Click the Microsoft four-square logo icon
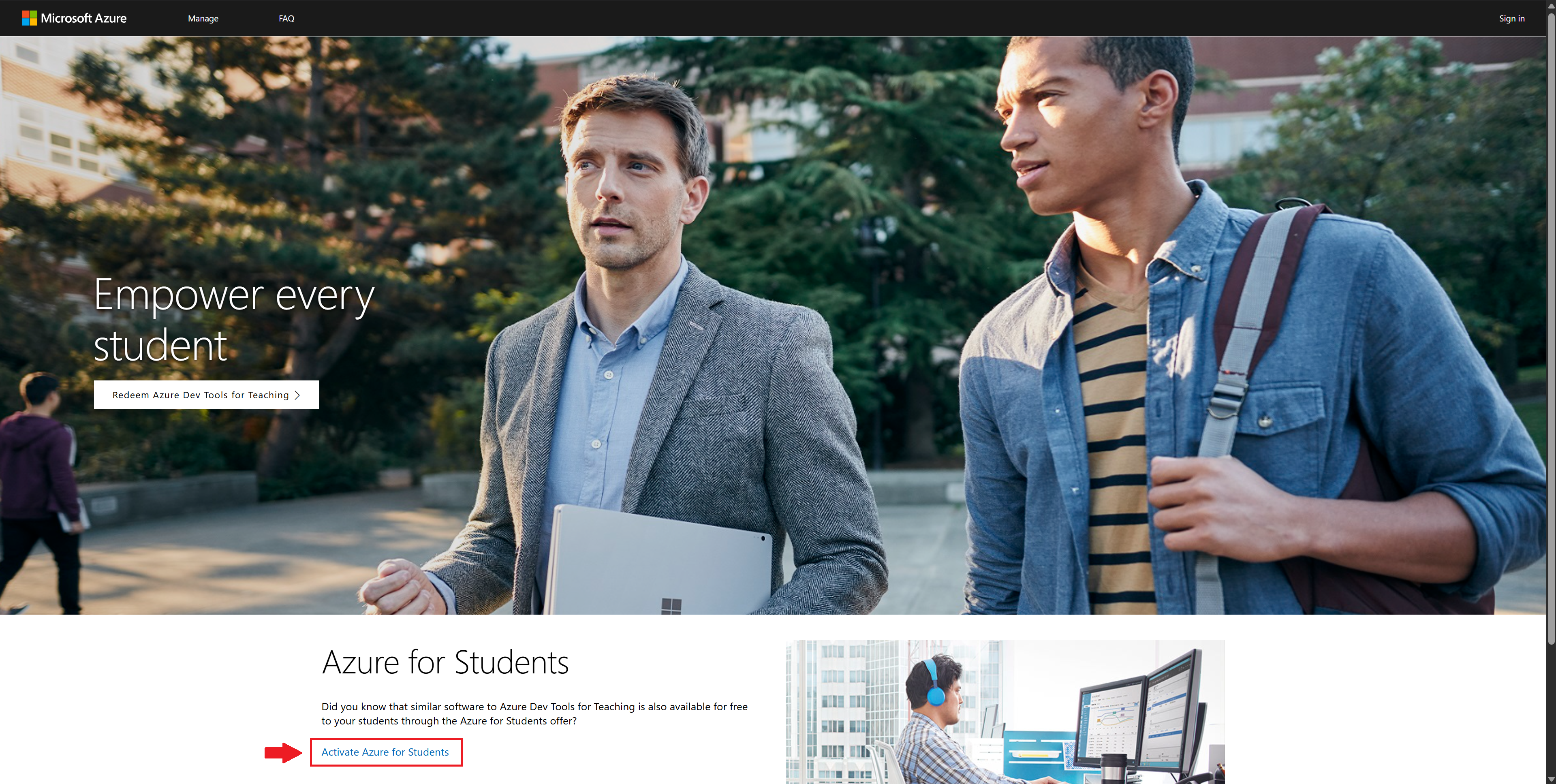The image size is (1556, 784). tap(30, 18)
